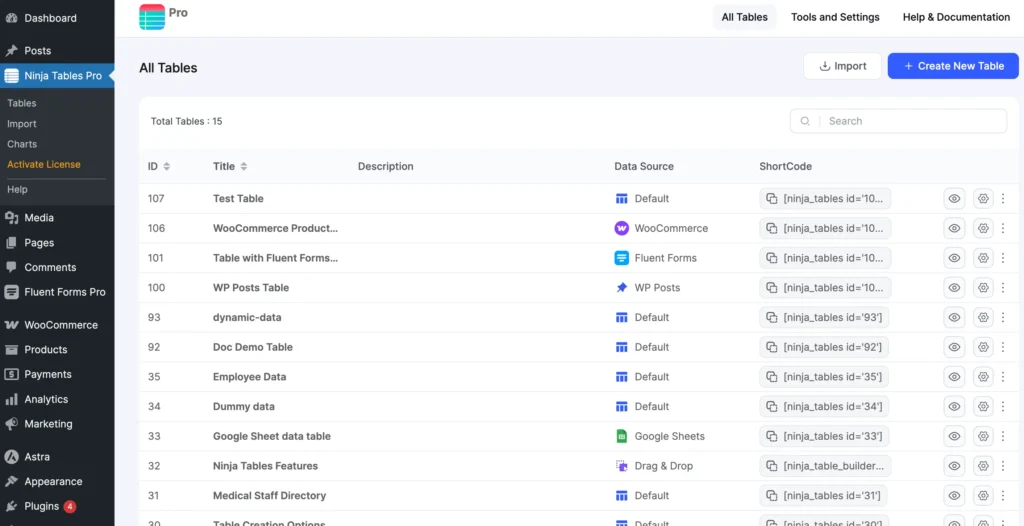Click Default table icon for Doc Demo Table
1024x526 pixels.
tap(622, 347)
